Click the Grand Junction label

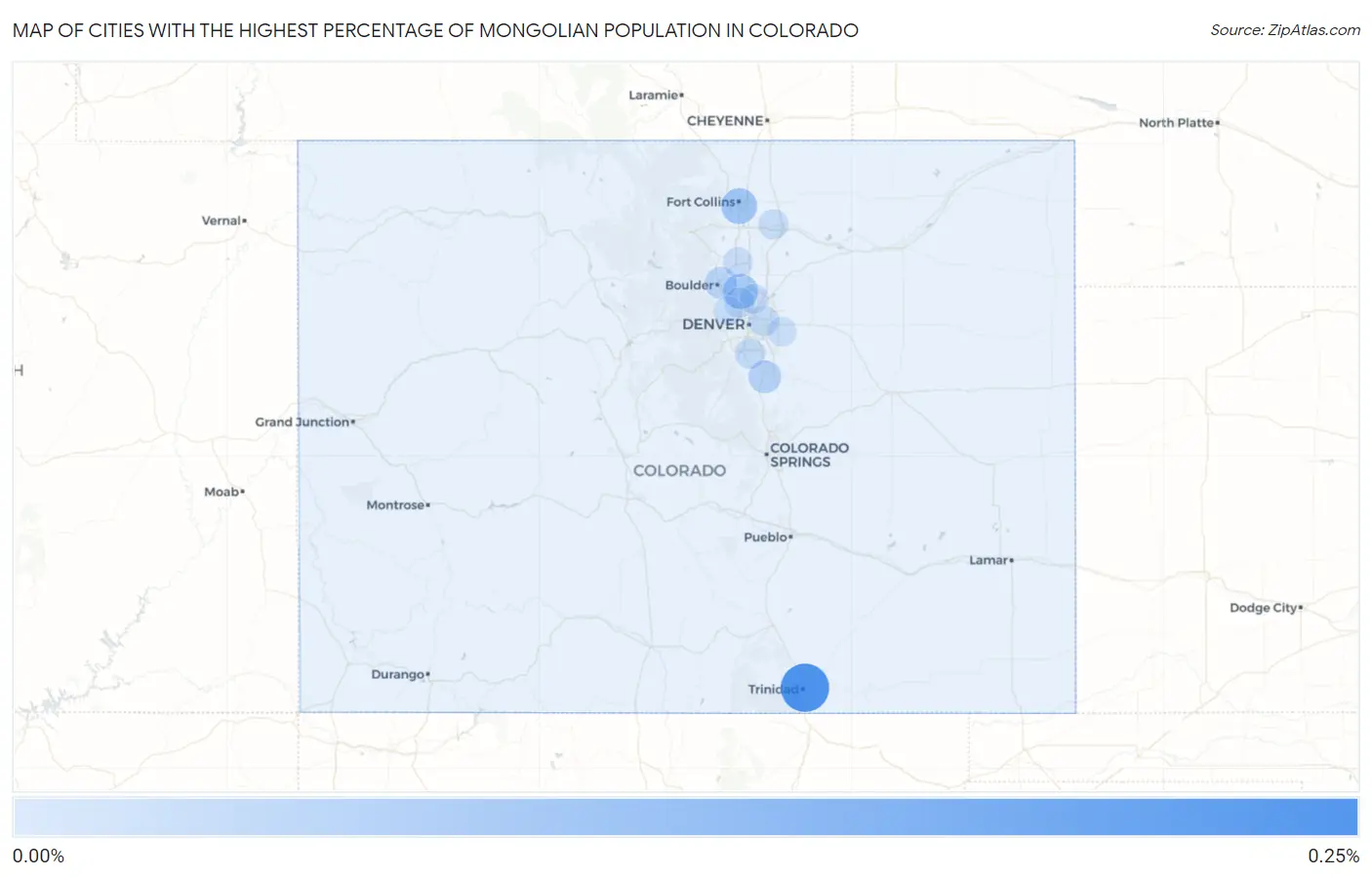click(303, 421)
